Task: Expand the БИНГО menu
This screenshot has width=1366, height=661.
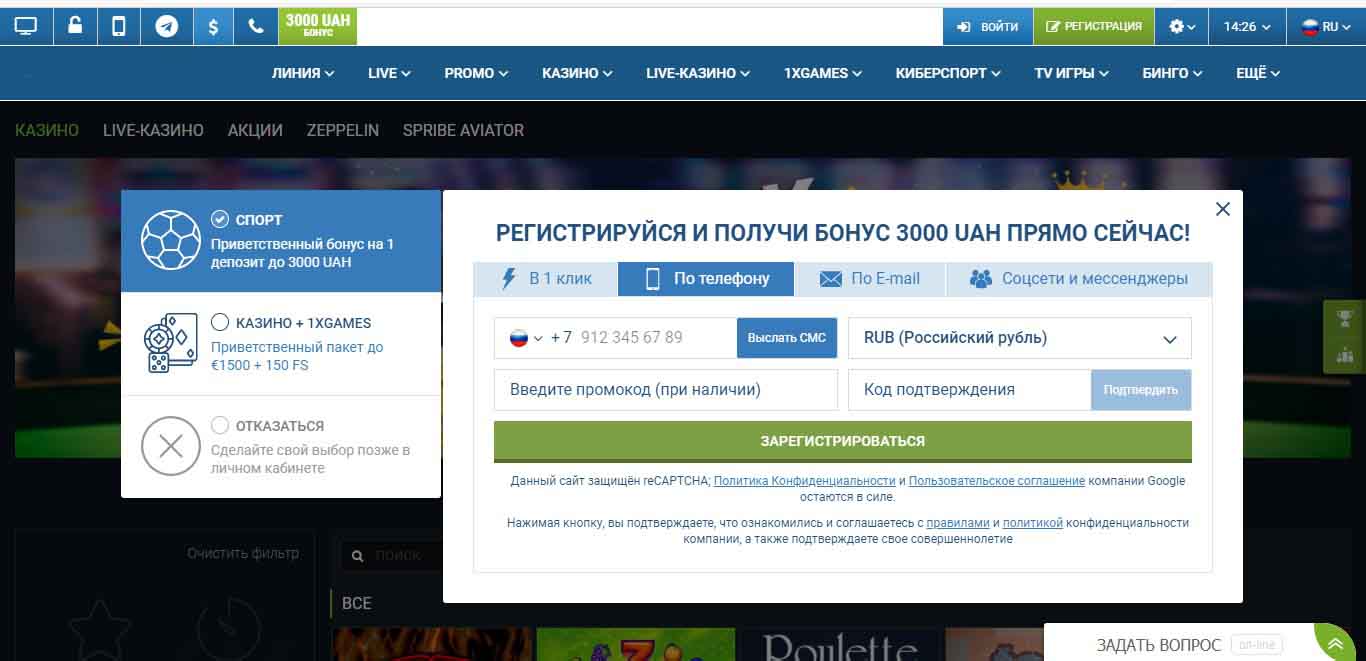Action: pyautogui.click(x=1172, y=73)
